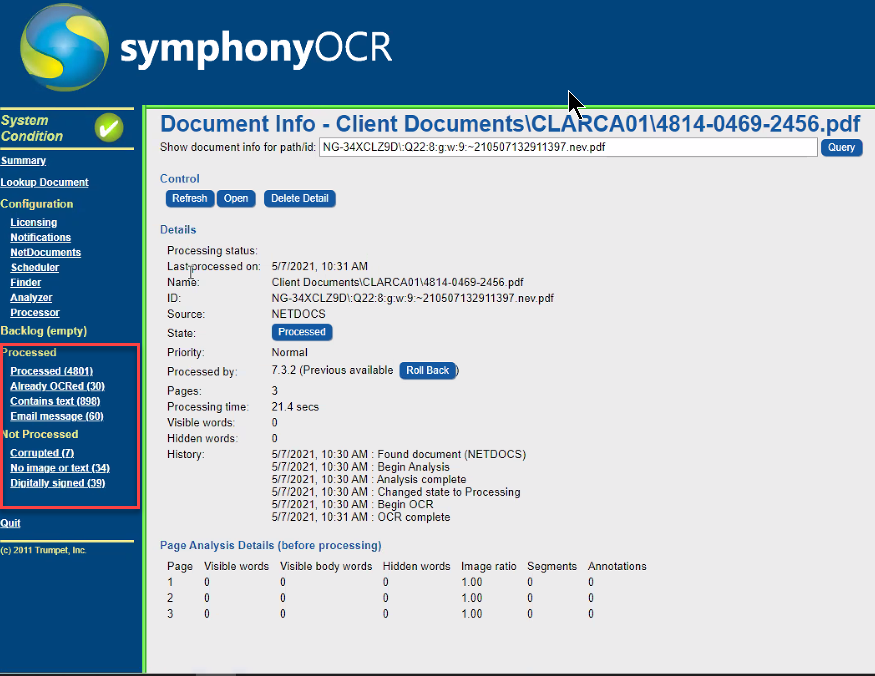Click the 'Begin OCR' history entry

click(x=405, y=505)
